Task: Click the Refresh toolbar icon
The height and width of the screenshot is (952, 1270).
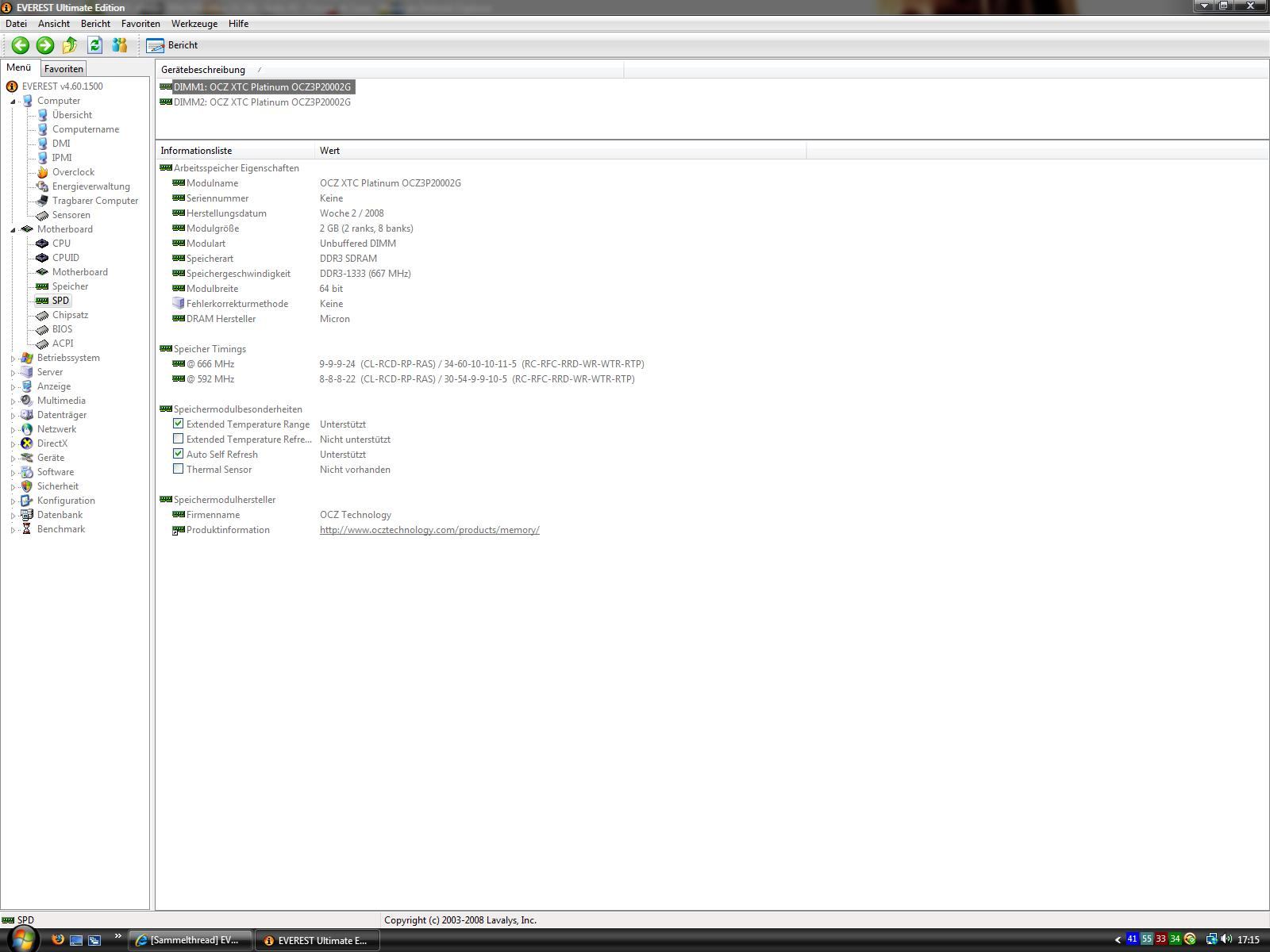Action: click(94, 45)
